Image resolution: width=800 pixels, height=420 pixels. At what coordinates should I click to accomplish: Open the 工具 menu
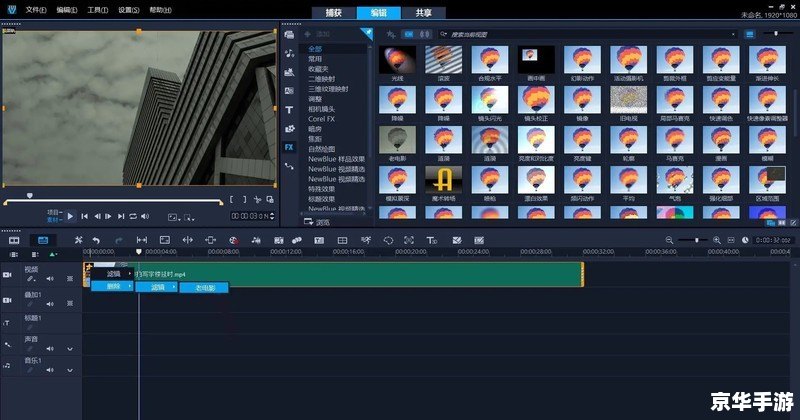97,10
